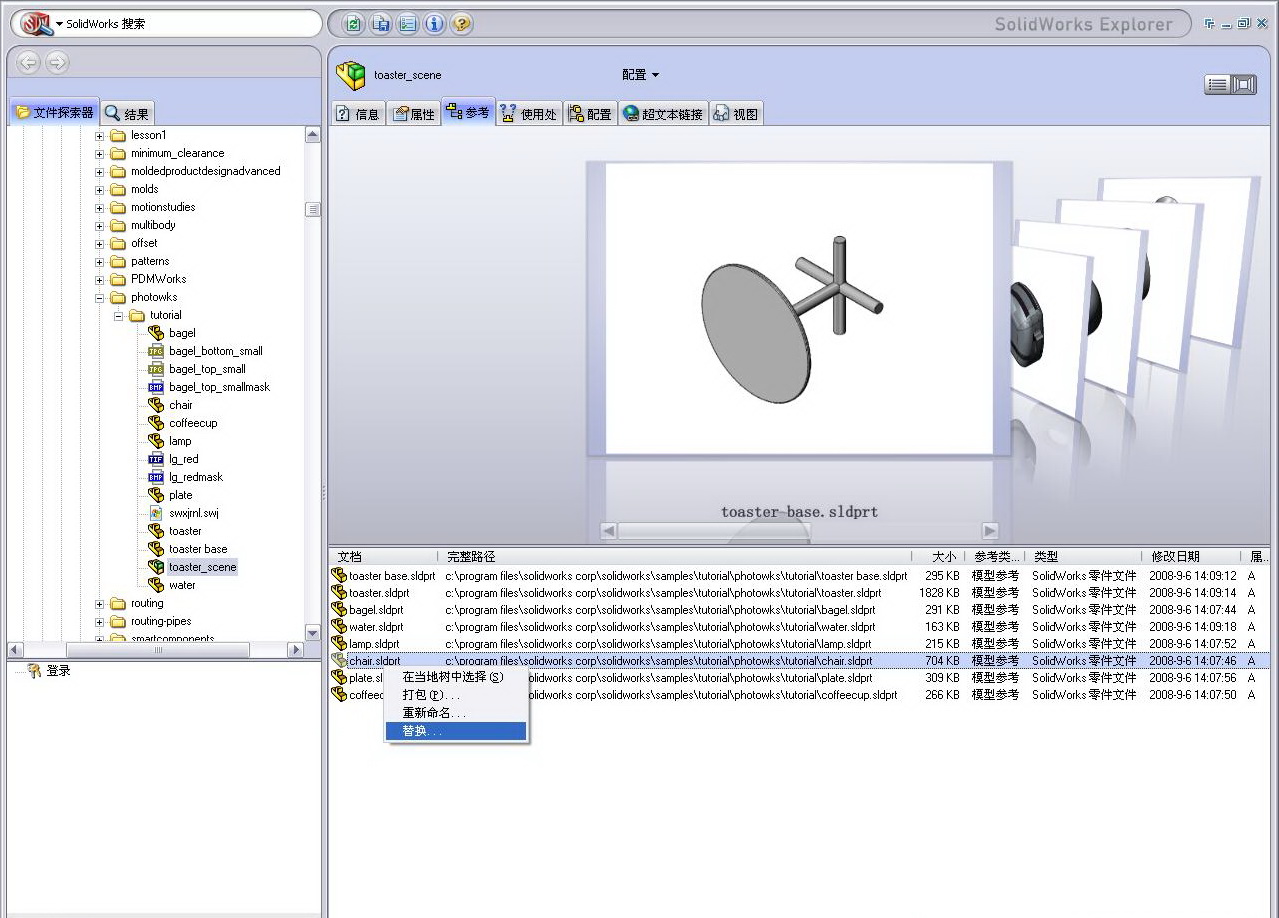This screenshot has height=918, width=1279.
Task: Expand the minimum_clearance folder
Action: [100, 153]
